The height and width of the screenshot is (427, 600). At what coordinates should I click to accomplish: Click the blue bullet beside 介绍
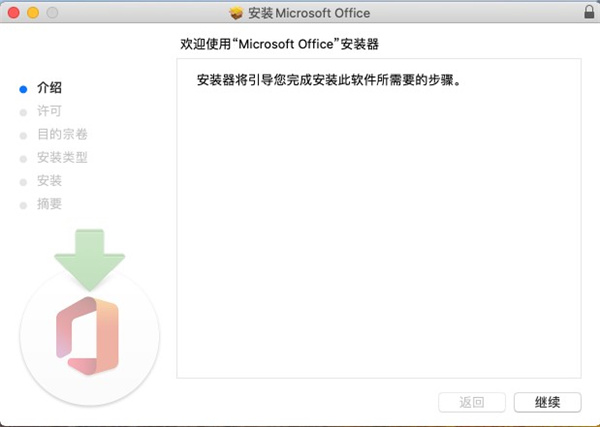(23, 89)
